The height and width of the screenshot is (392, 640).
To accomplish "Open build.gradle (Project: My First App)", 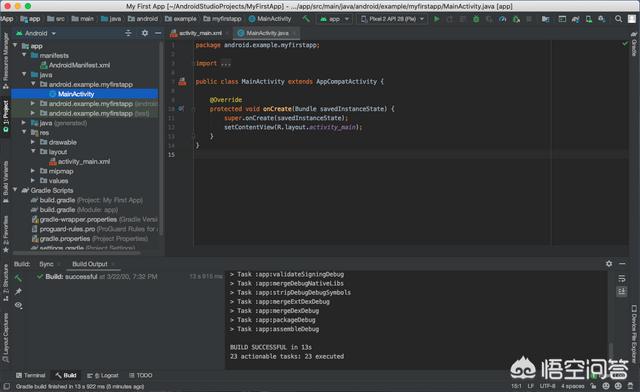I will 87,200.
